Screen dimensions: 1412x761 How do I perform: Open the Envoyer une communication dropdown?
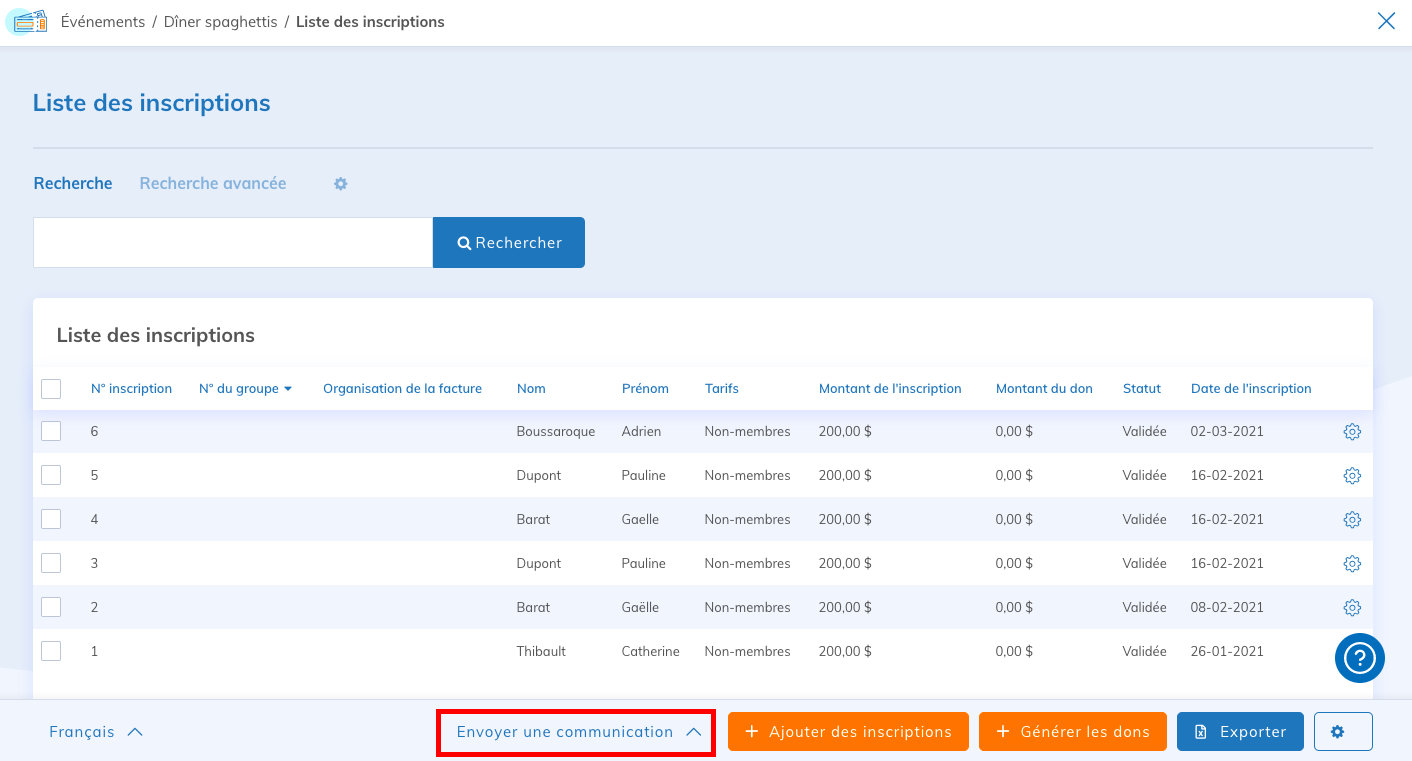pos(576,732)
